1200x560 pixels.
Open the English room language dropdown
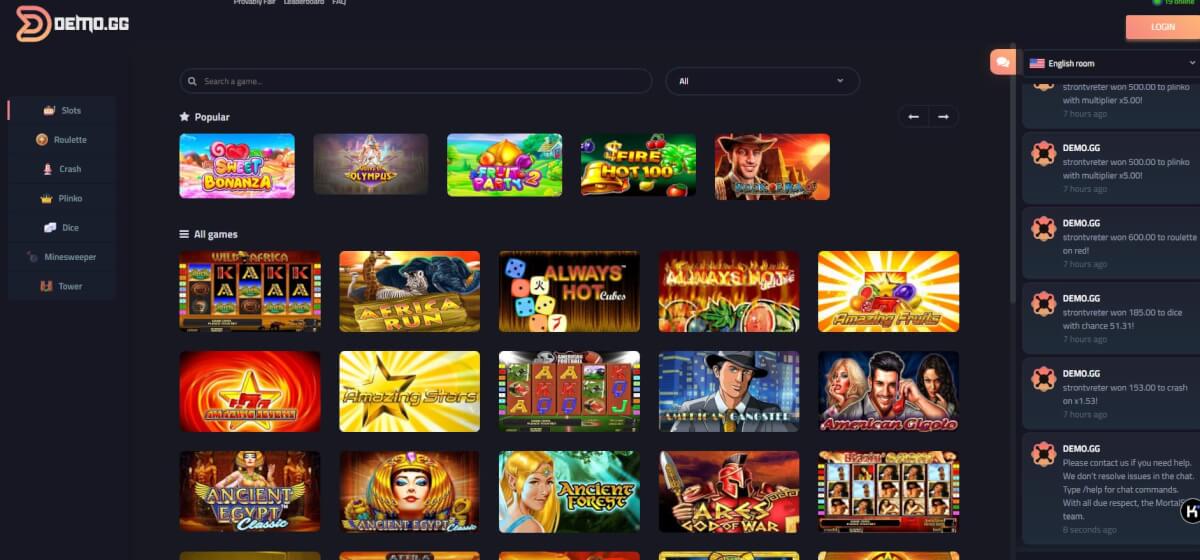click(1111, 63)
